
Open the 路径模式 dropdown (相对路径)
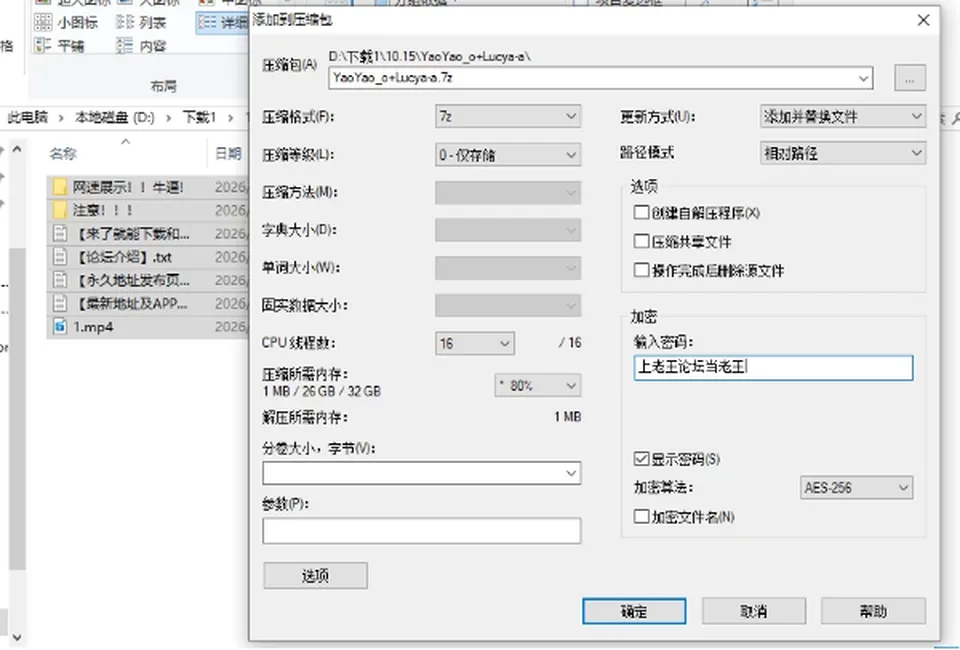(842, 153)
